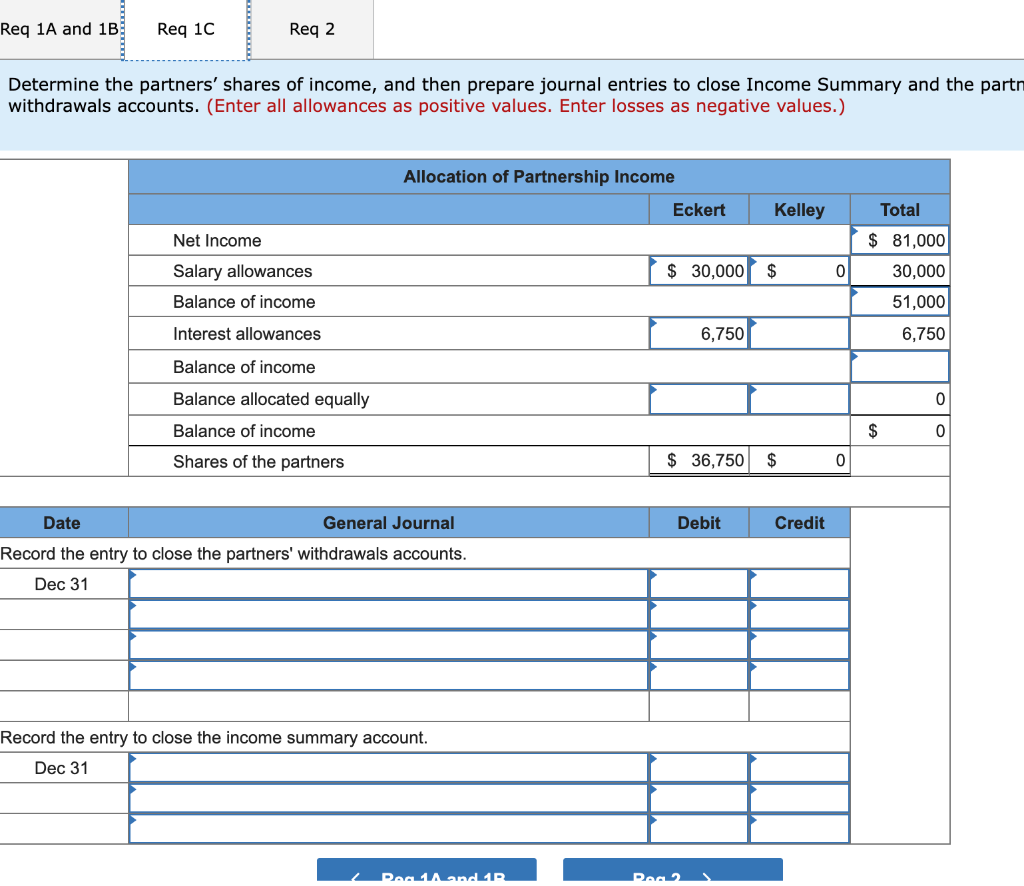Click the debit cell for the income summary entry
Viewport: 1024px width, 886px height.
pos(698,767)
